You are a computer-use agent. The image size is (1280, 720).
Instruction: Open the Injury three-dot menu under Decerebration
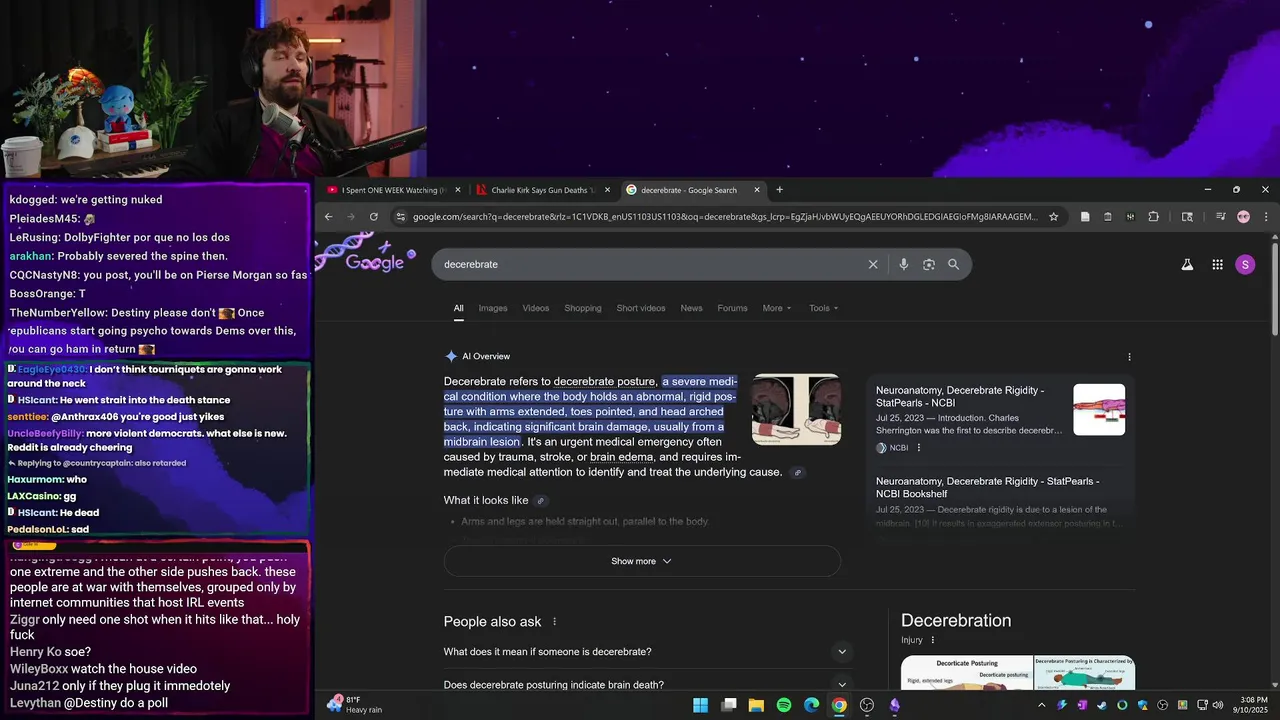(x=933, y=640)
